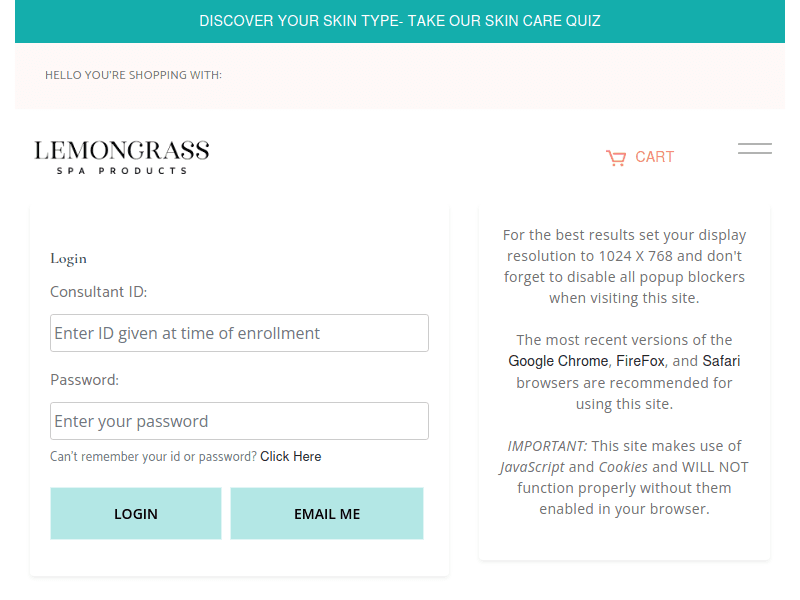Click the Password label text
The width and height of the screenshot is (800, 600).
85,380
